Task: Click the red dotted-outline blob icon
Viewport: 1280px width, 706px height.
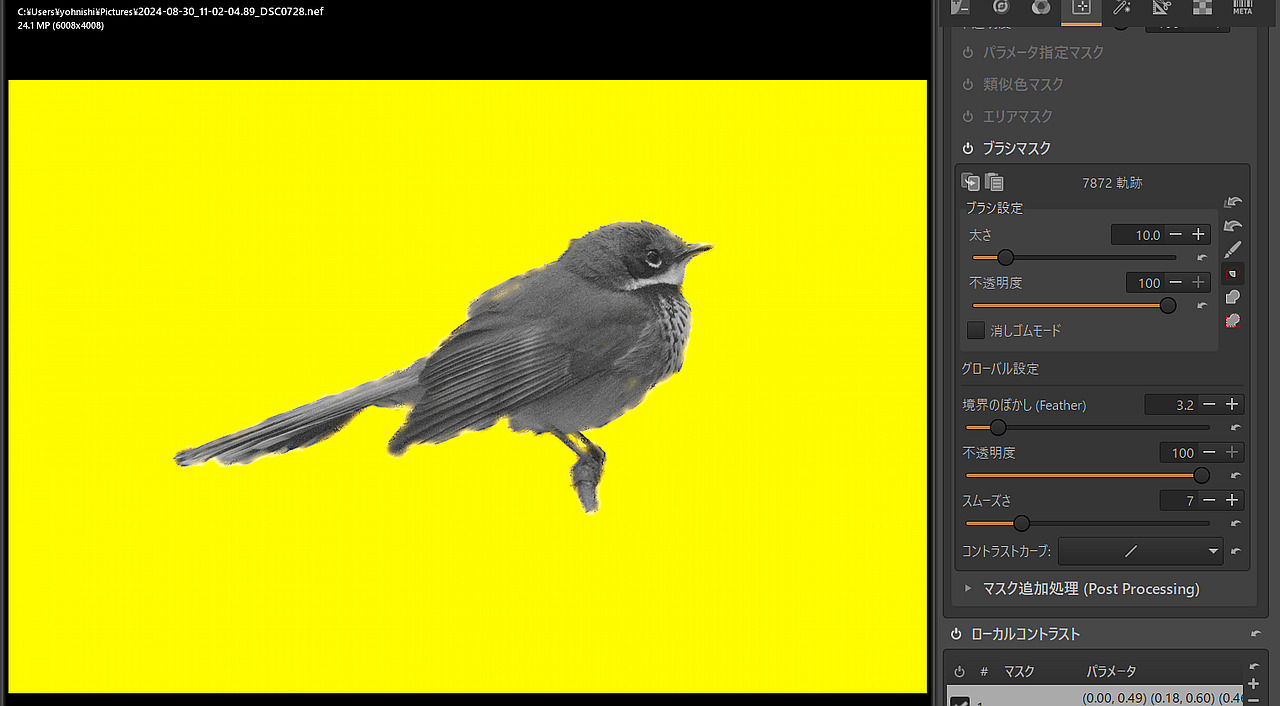Action: coord(1233,321)
